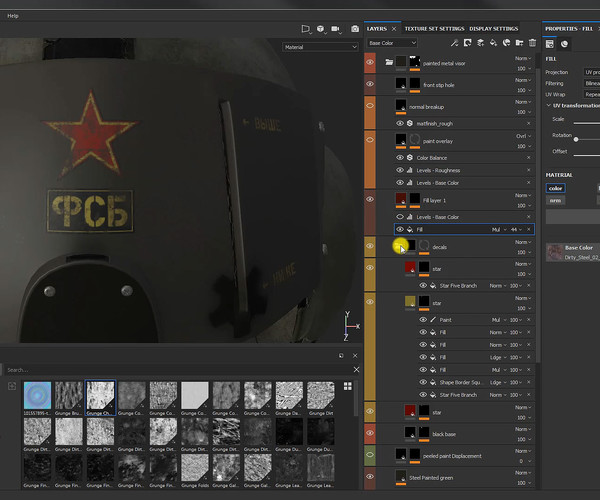The width and height of the screenshot is (600, 500).
Task: Click the 3D cube view mode icon
Action: [x=321, y=29]
